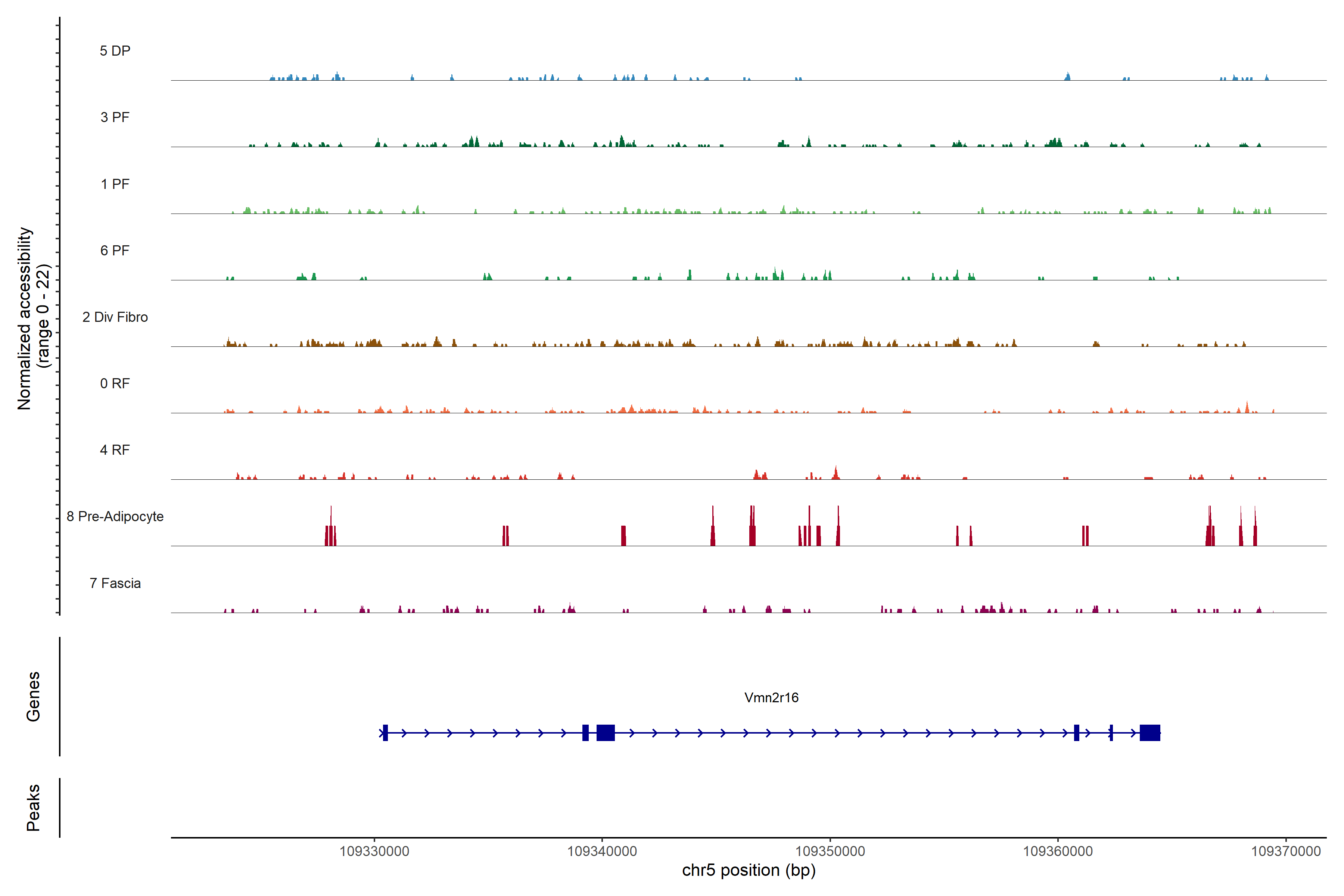
Task: Click the 109340000 axis tick label
Action: [x=602, y=851]
